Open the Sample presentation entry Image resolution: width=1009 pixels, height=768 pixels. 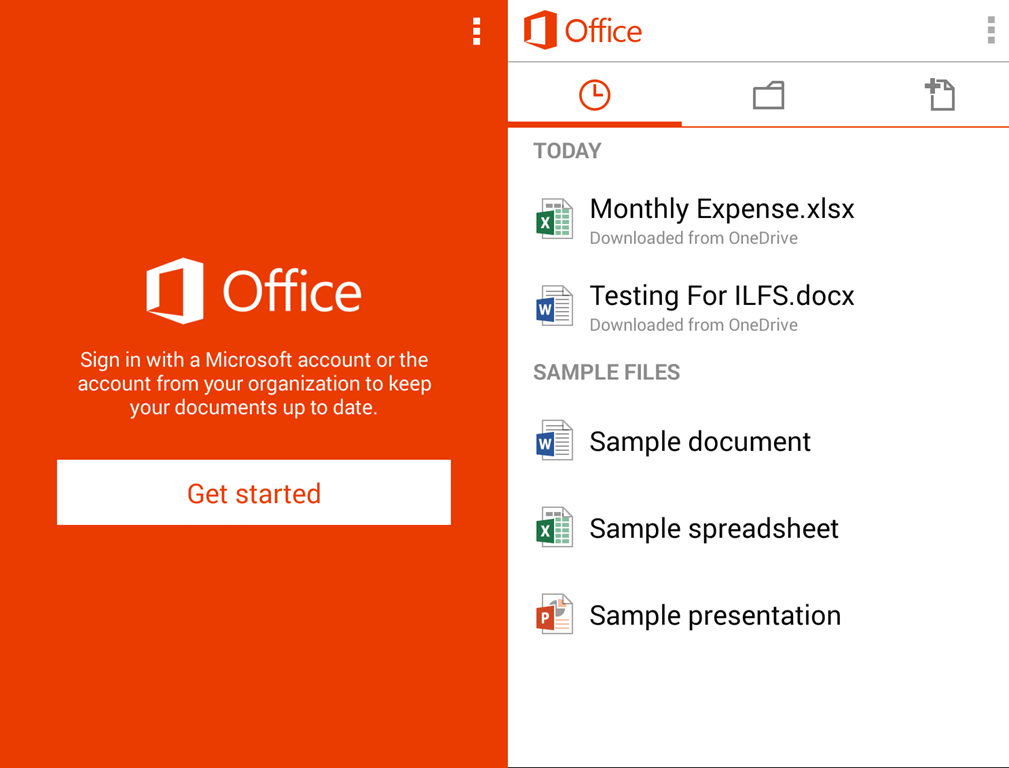point(715,615)
